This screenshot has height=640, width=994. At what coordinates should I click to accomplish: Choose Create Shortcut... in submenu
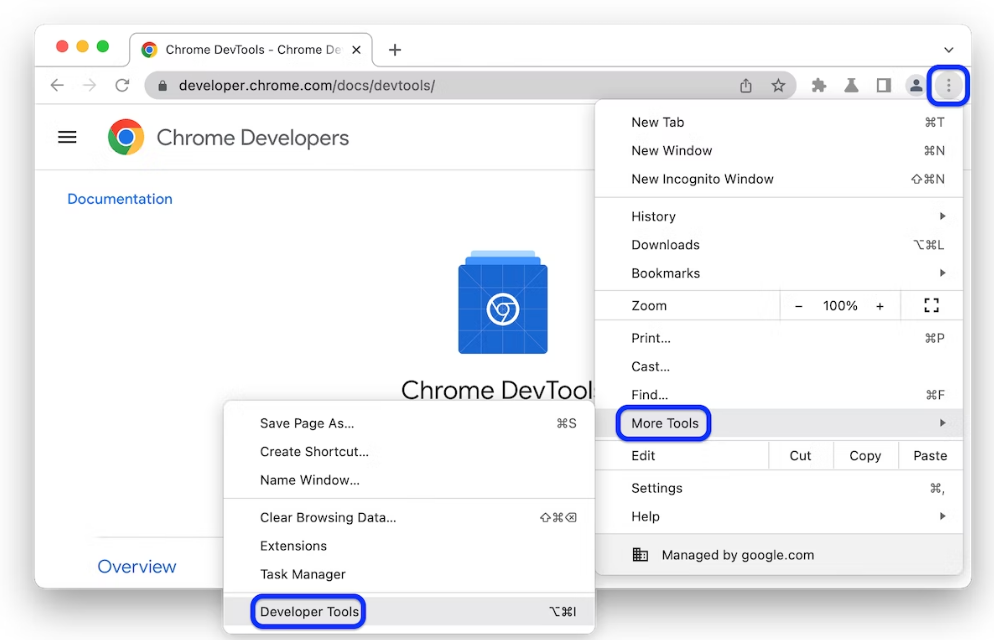(409, 452)
